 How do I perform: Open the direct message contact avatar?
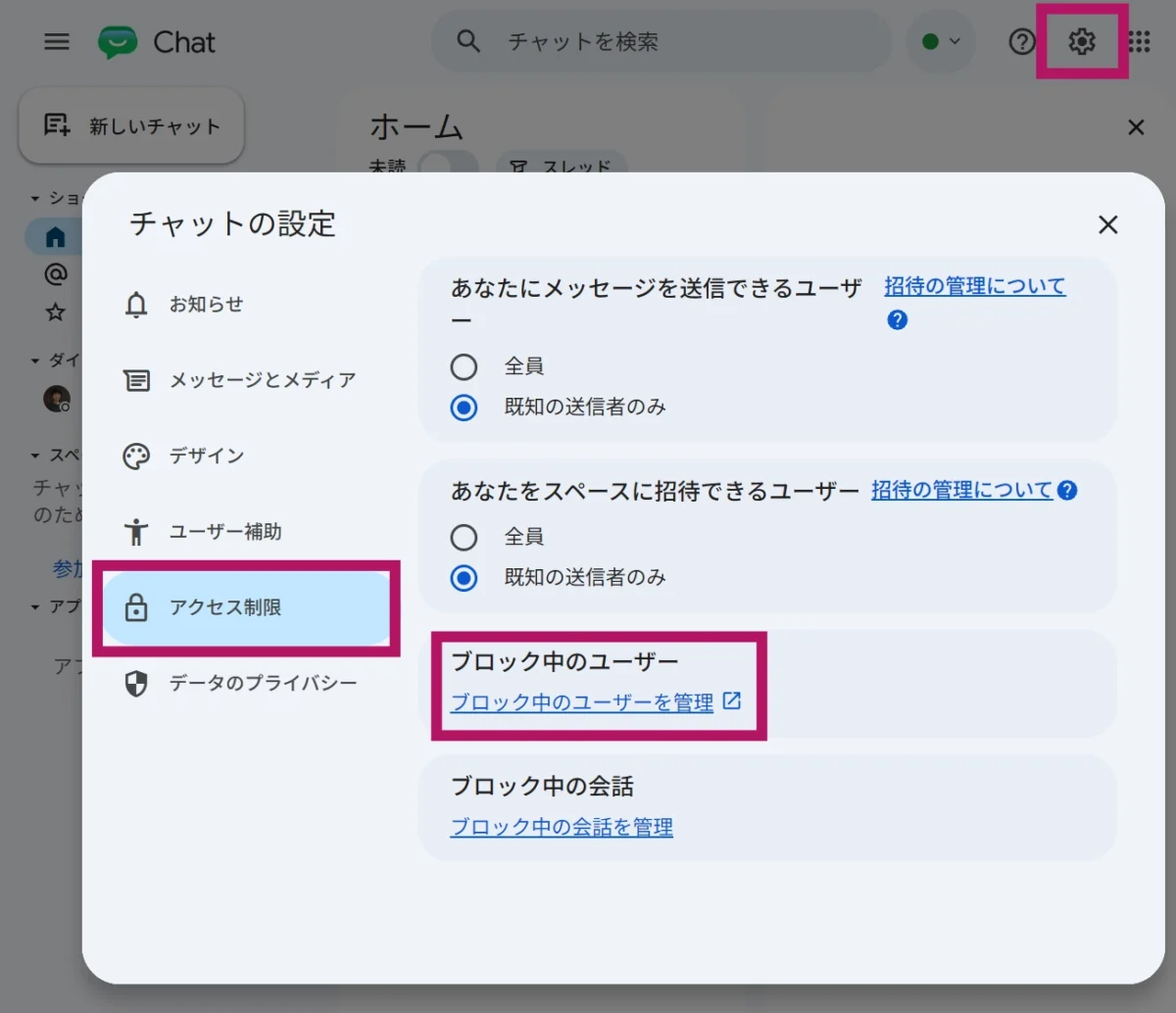[x=57, y=398]
